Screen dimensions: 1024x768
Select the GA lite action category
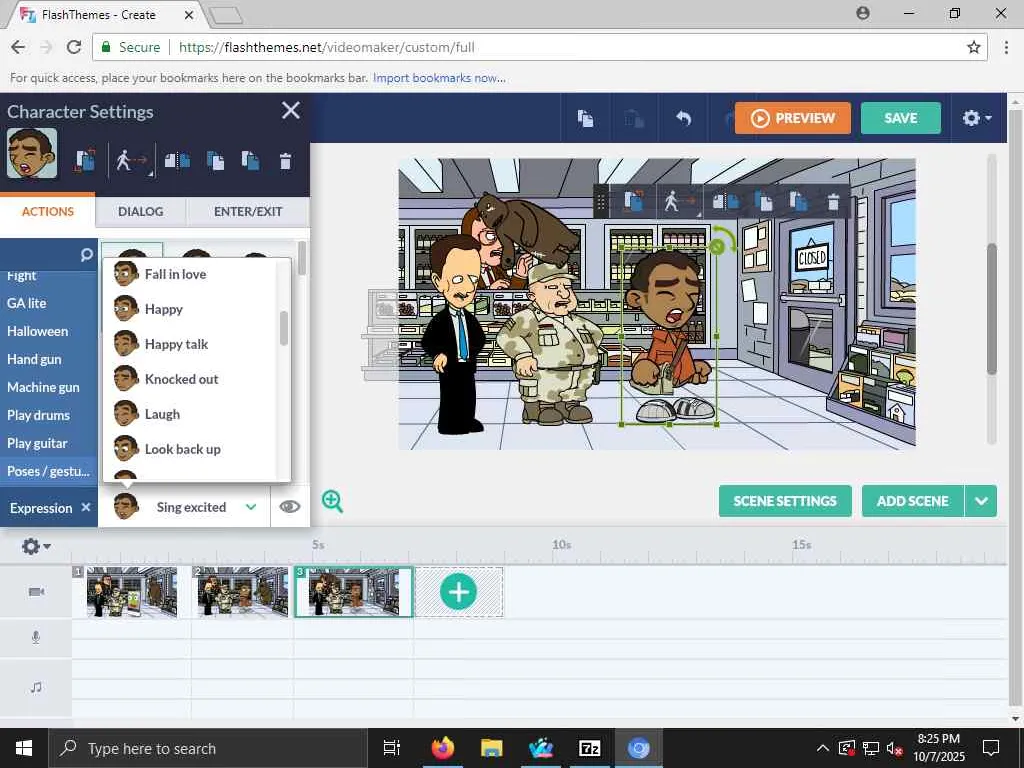click(27, 303)
